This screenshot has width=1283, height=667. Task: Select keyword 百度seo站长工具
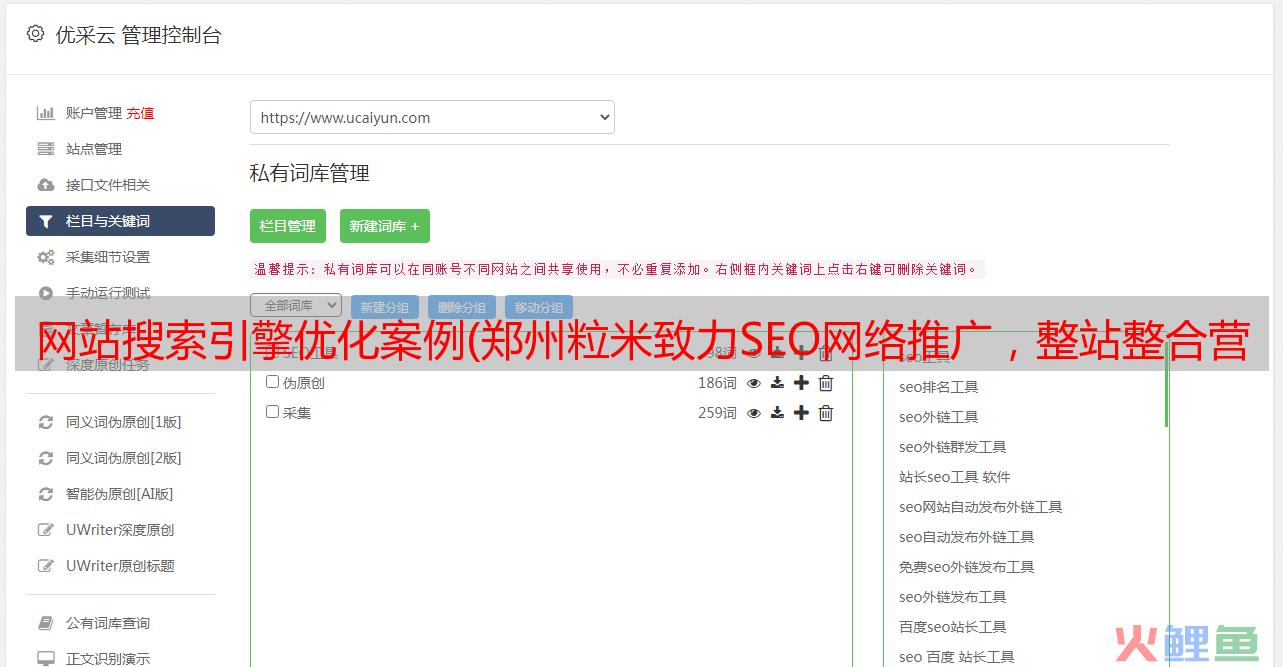tap(953, 627)
